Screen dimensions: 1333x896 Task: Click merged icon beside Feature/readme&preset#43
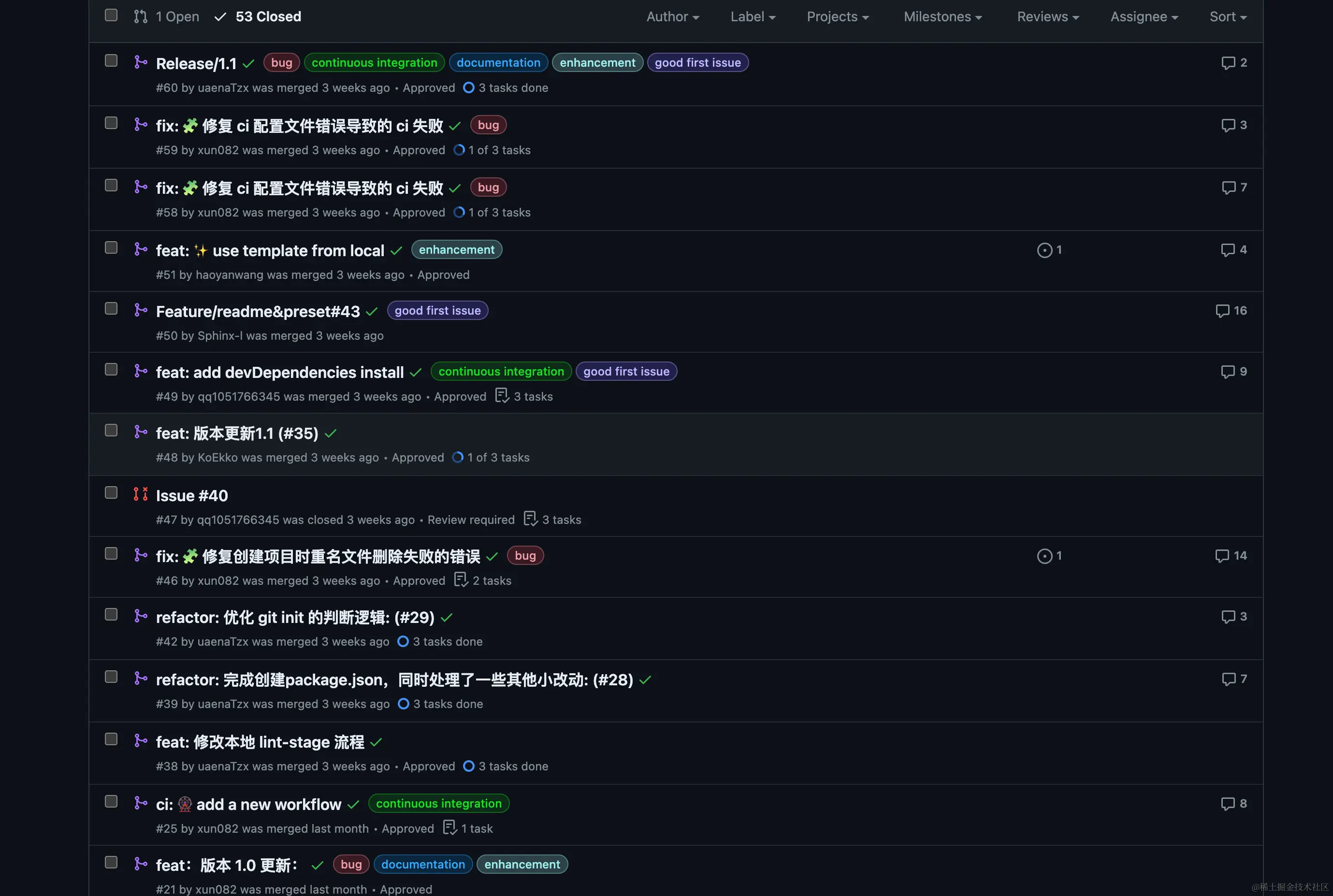141,310
